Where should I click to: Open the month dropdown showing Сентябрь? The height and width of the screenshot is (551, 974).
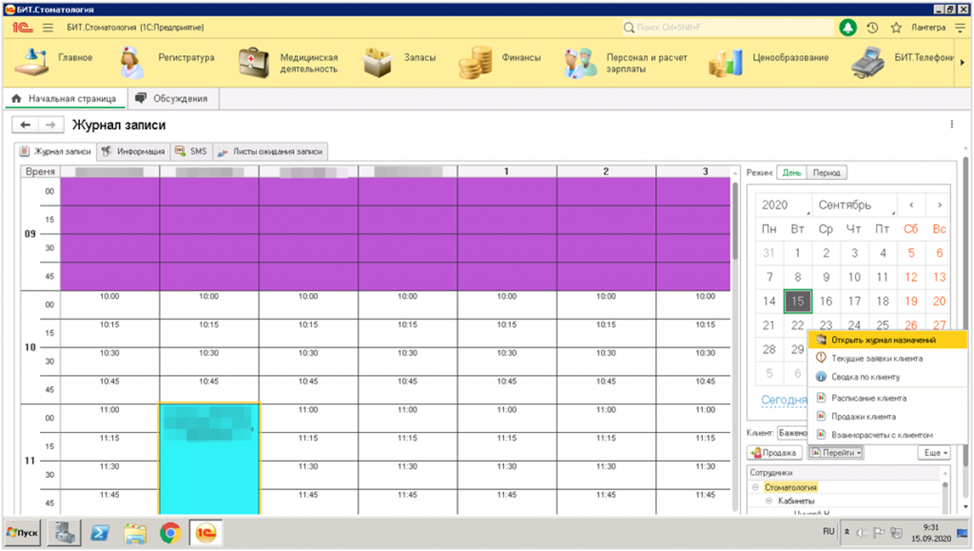pyautogui.click(x=856, y=205)
